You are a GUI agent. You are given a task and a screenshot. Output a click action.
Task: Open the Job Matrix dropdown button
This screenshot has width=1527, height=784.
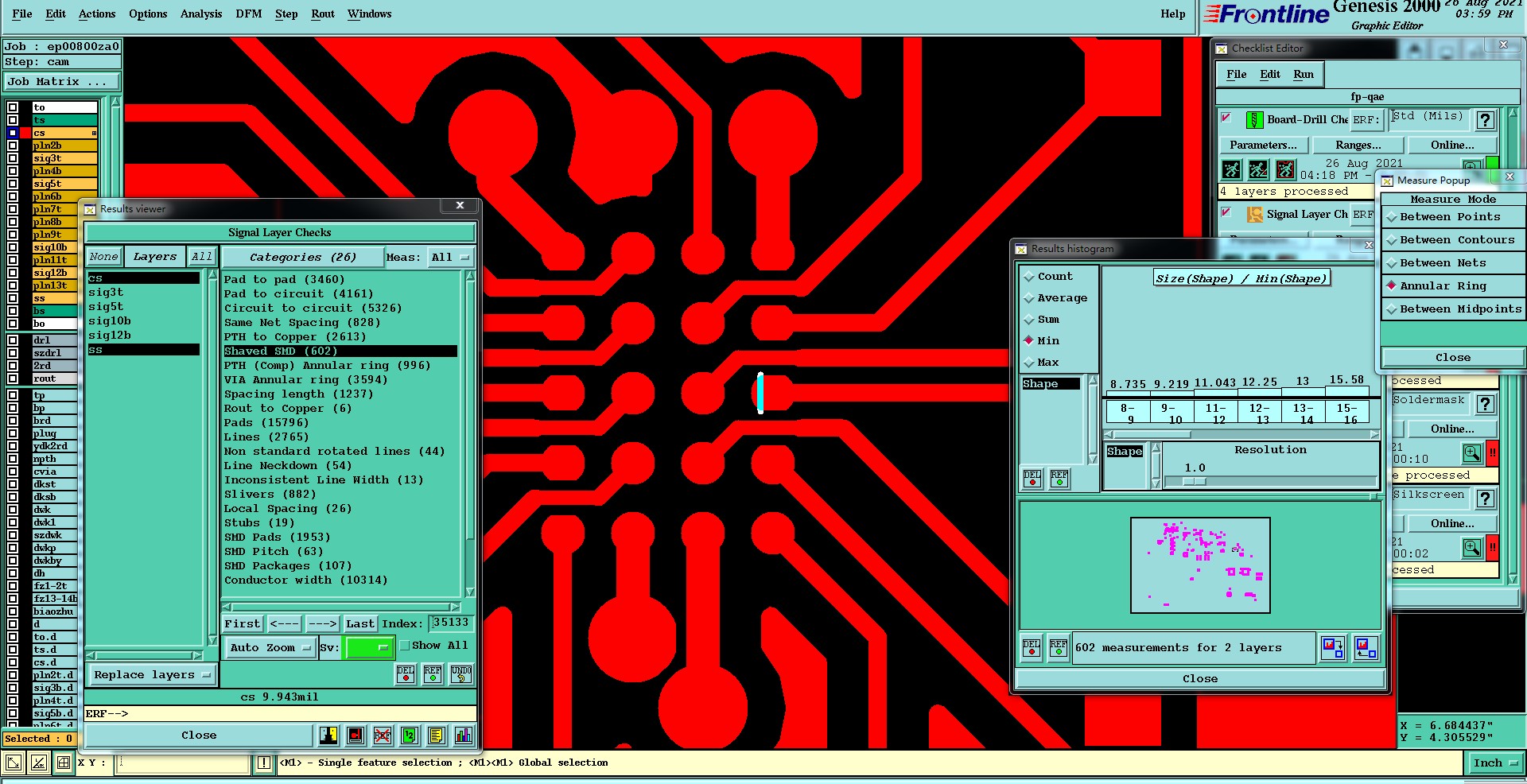[x=62, y=82]
